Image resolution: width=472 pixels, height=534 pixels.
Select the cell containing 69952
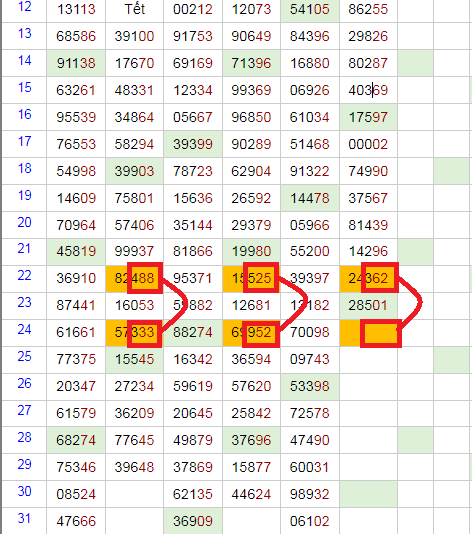coord(251,332)
